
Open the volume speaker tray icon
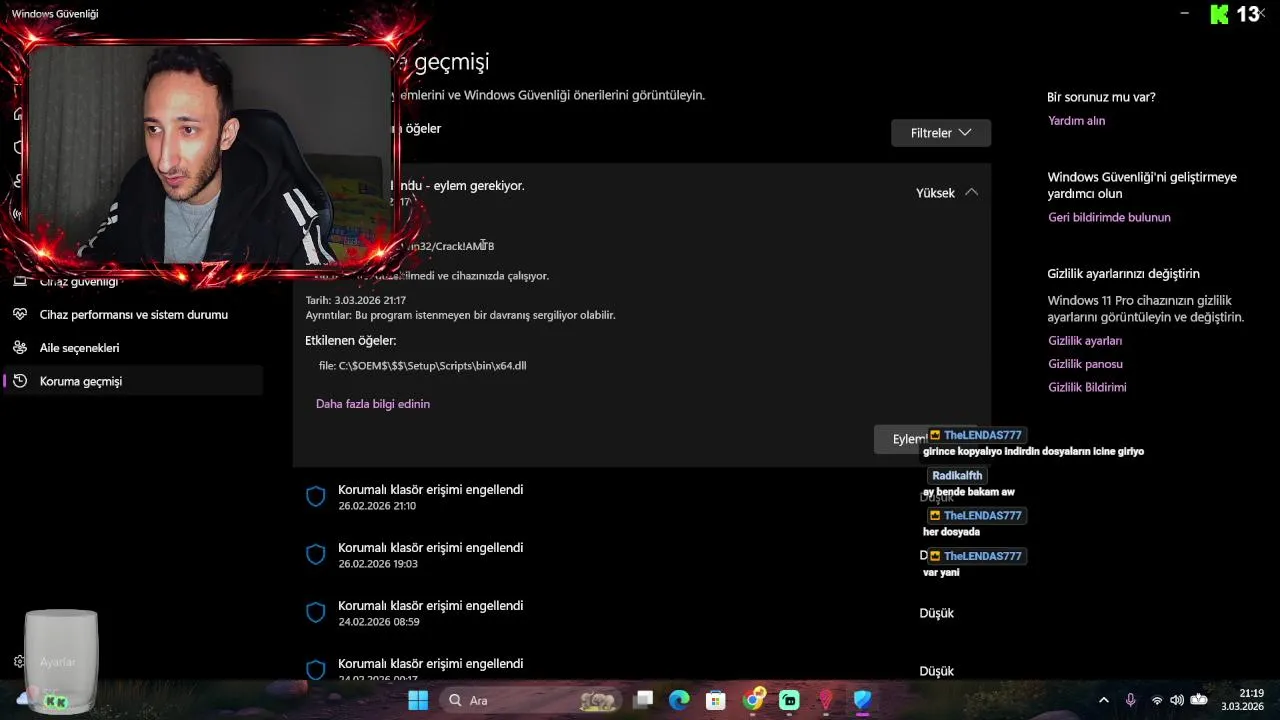[x=1176, y=700]
